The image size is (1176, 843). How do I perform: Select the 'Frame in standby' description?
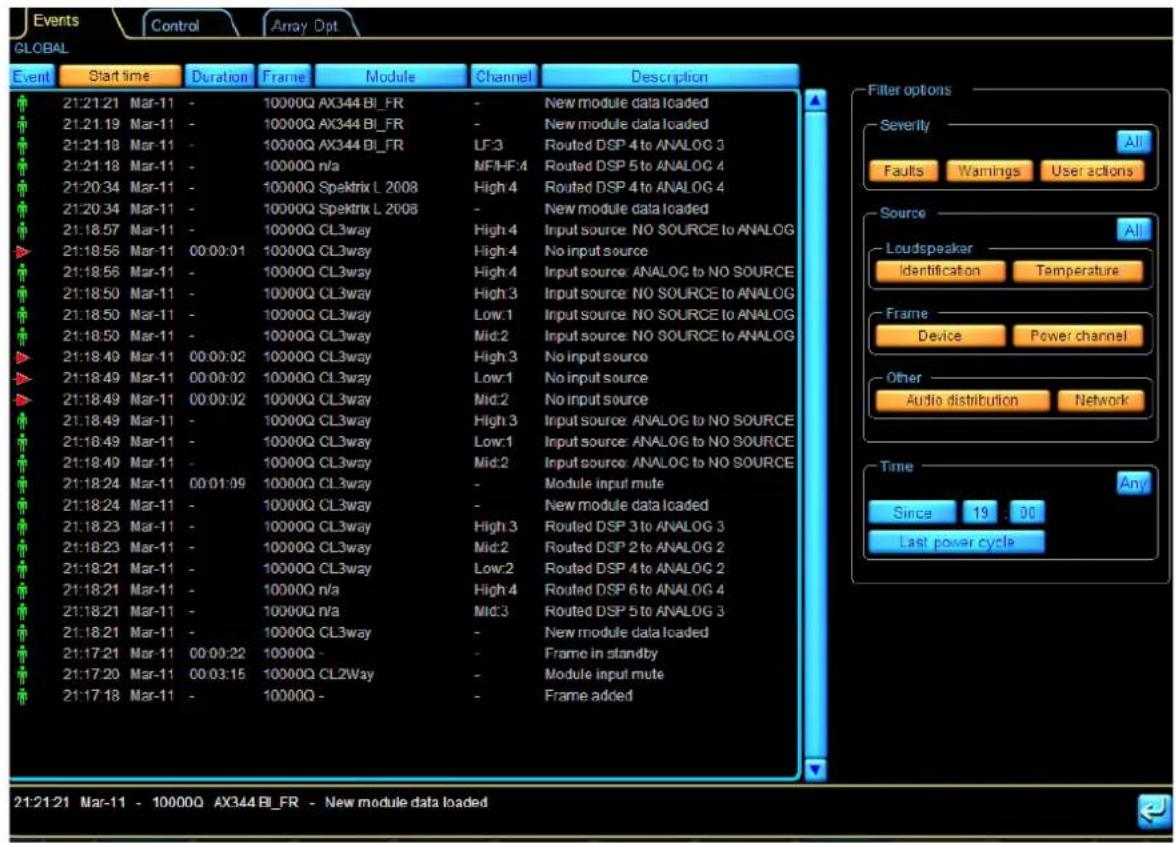click(x=601, y=653)
